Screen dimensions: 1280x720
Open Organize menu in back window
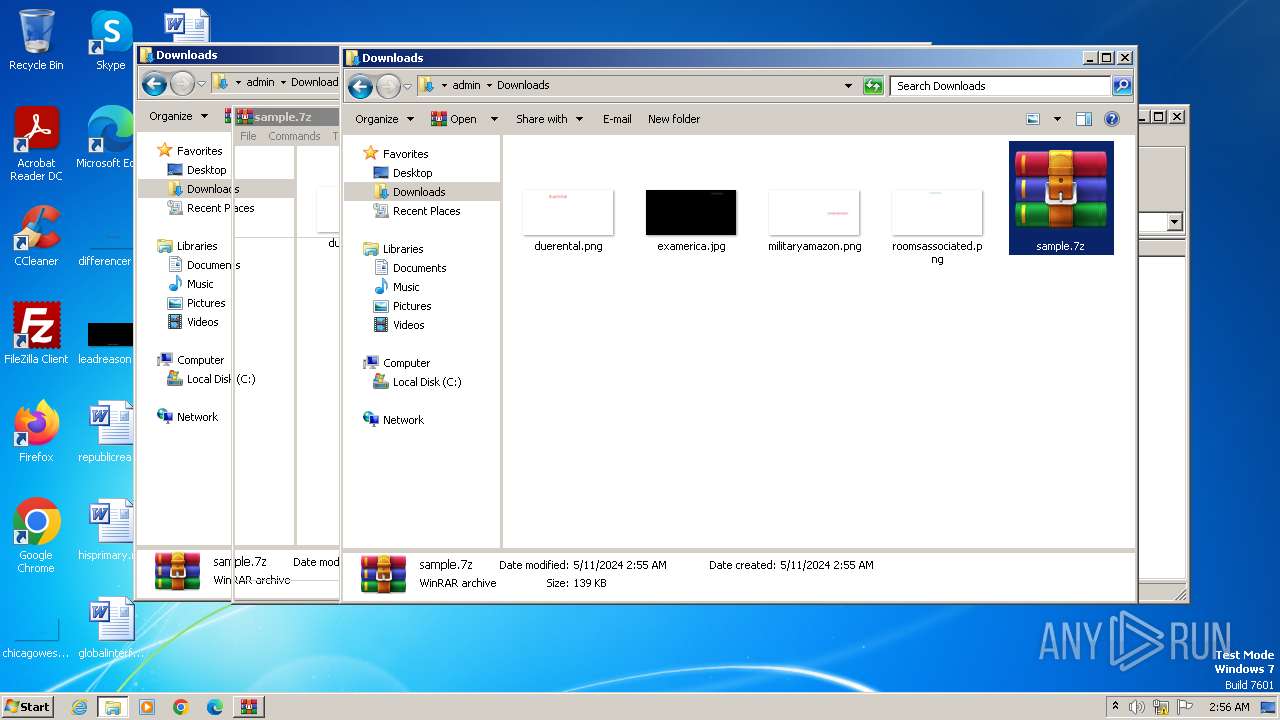point(178,116)
